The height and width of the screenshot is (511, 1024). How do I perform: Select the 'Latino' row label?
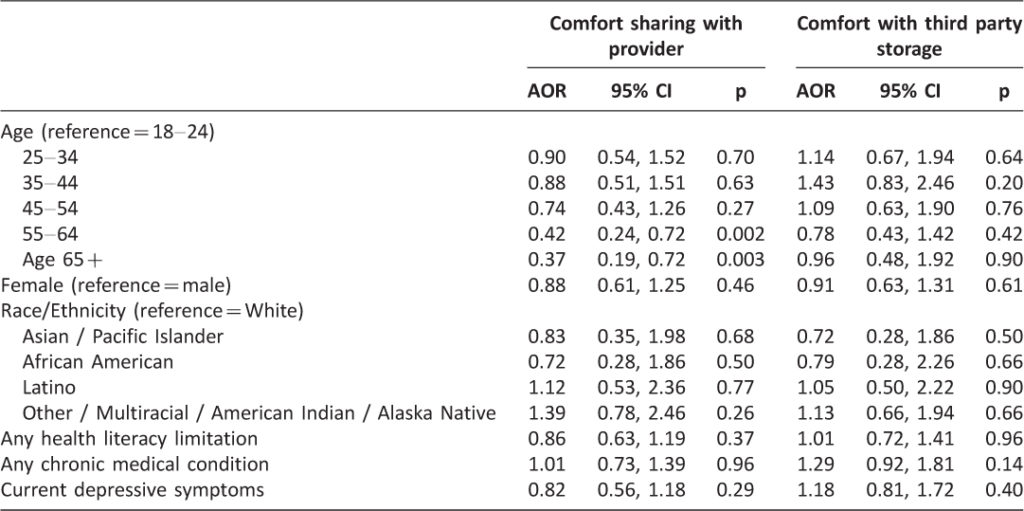point(49,387)
